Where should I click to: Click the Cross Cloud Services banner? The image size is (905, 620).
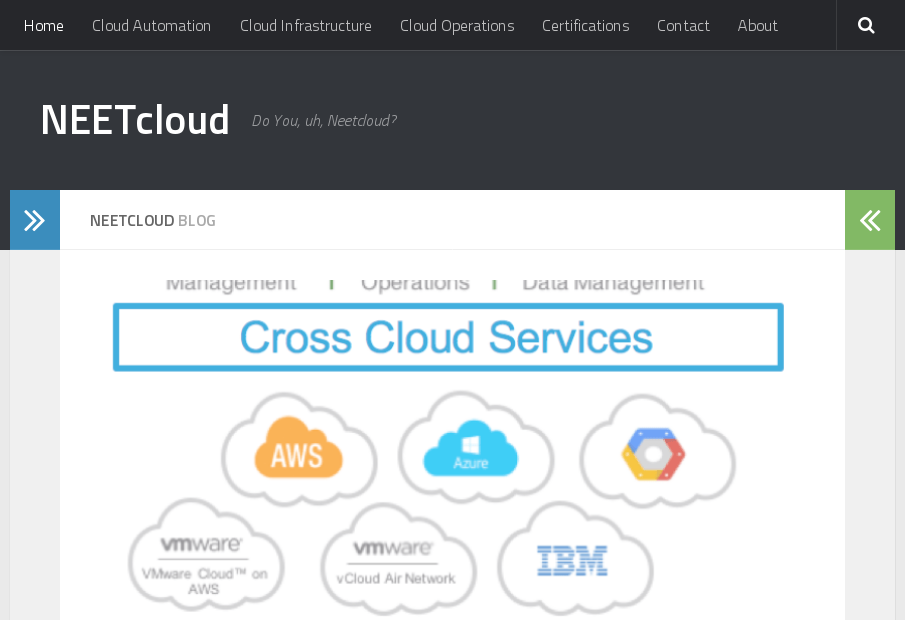[448, 337]
